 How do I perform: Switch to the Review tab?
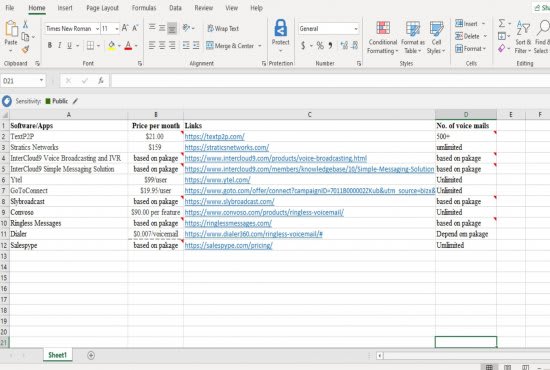click(203, 8)
